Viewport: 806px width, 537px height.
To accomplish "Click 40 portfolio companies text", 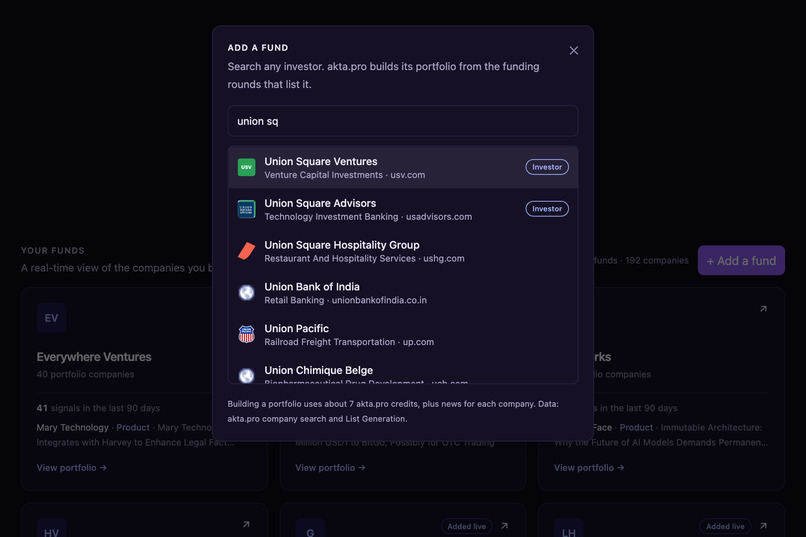I will point(85,374).
